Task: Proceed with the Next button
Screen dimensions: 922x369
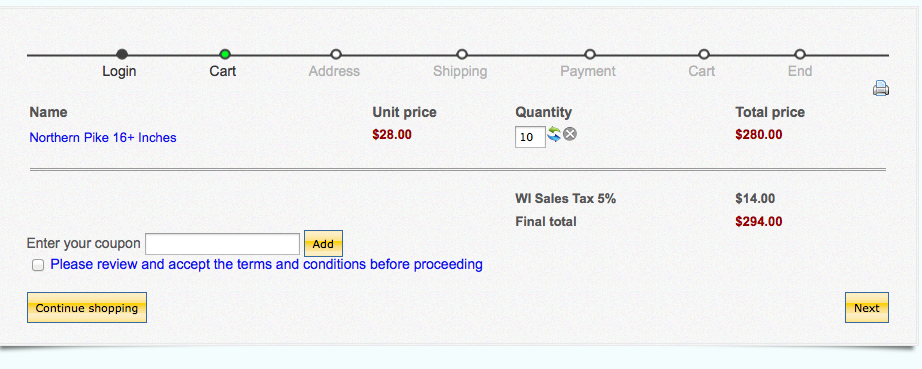Action: point(867,308)
